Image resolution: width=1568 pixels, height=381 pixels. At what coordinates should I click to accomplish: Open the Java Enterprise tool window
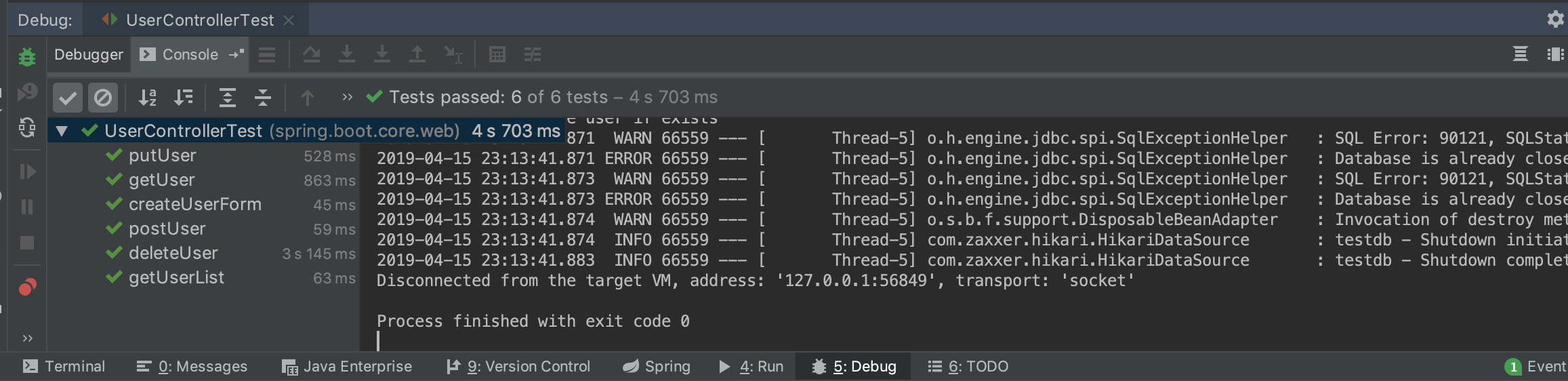pyautogui.click(x=347, y=367)
